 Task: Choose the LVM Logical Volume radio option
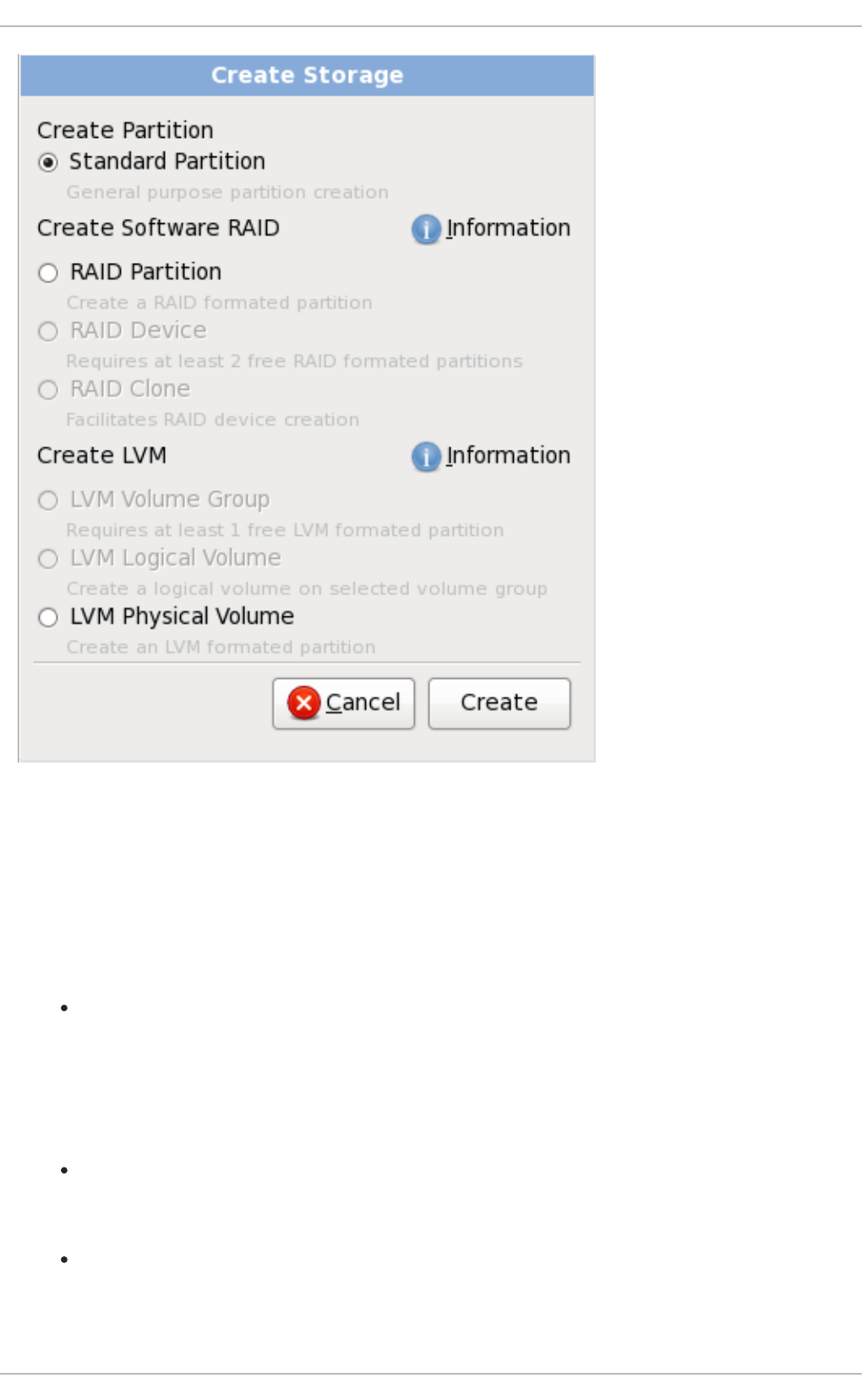click(x=48, y=559)
